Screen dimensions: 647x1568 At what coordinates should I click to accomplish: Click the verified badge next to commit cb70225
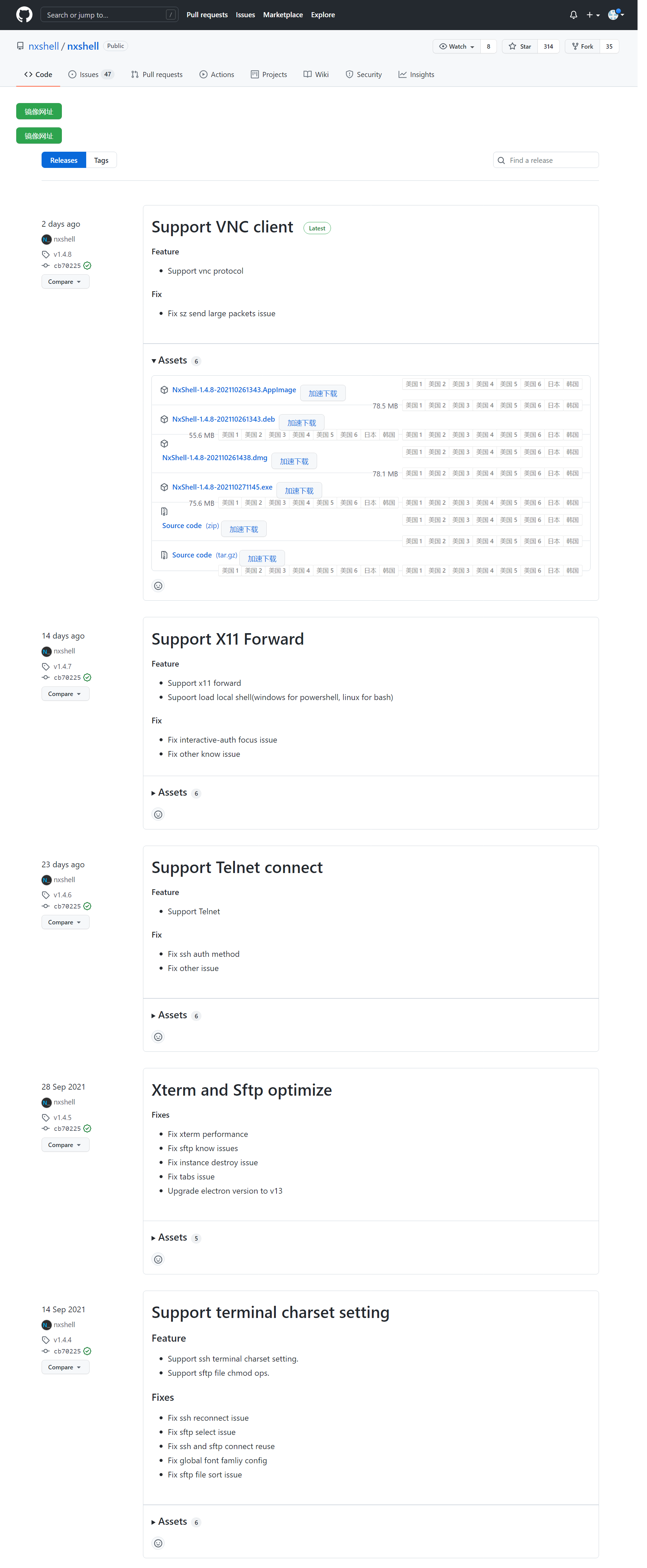coord(87,266)
